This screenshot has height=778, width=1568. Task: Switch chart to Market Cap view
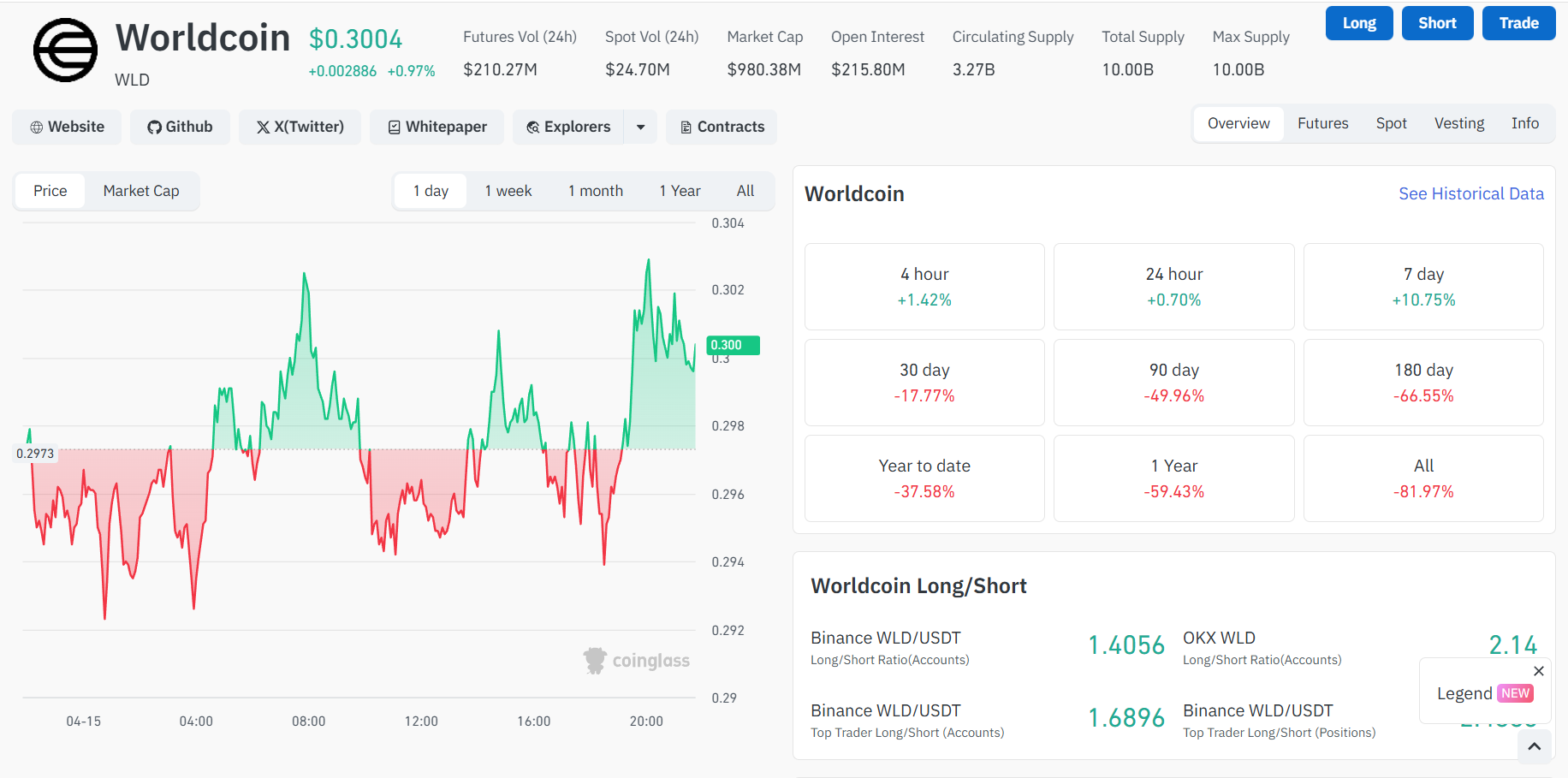coord(140,190)
